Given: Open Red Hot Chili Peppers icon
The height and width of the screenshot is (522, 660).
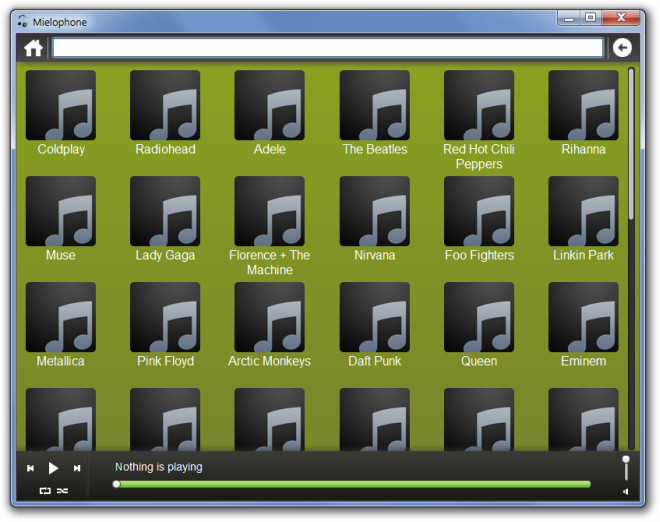Looking at the screenshot, I should [479, 105].
